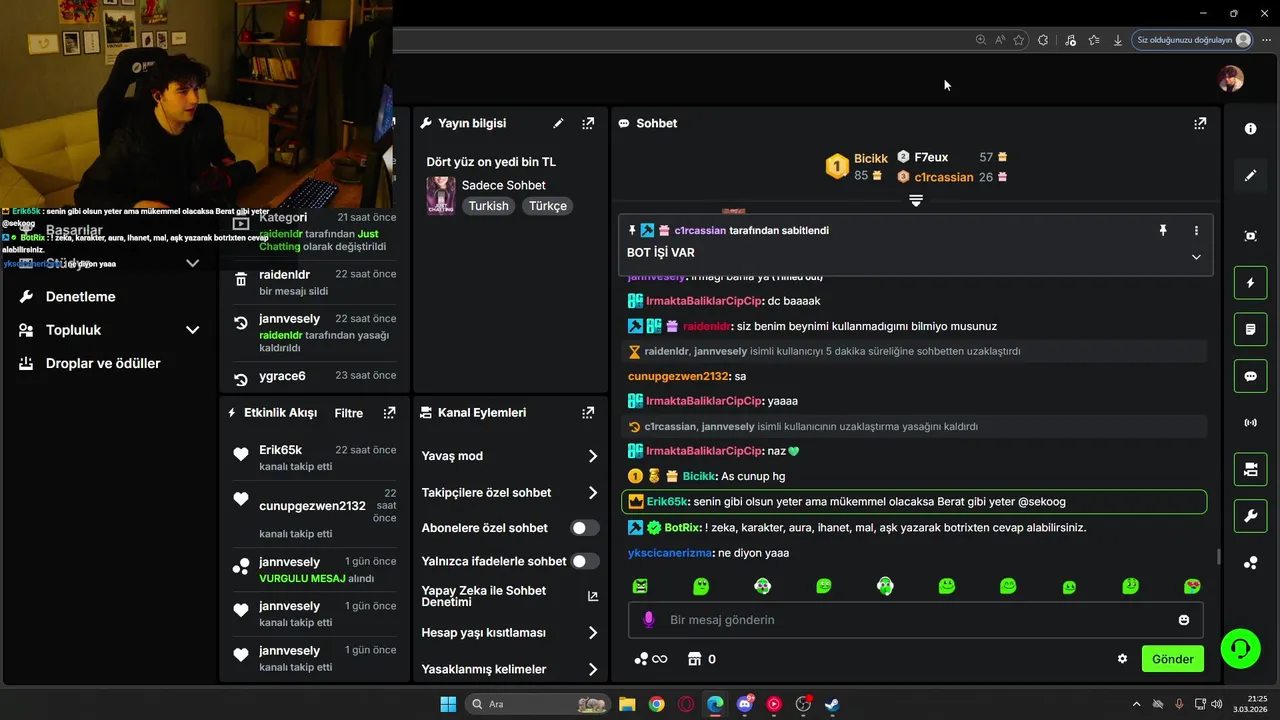Image resolution: width=1280 pixels, height=720 pixels.
Task: Collapse the gift leaderboard with the down arrow
Action: tap(915, 201)
